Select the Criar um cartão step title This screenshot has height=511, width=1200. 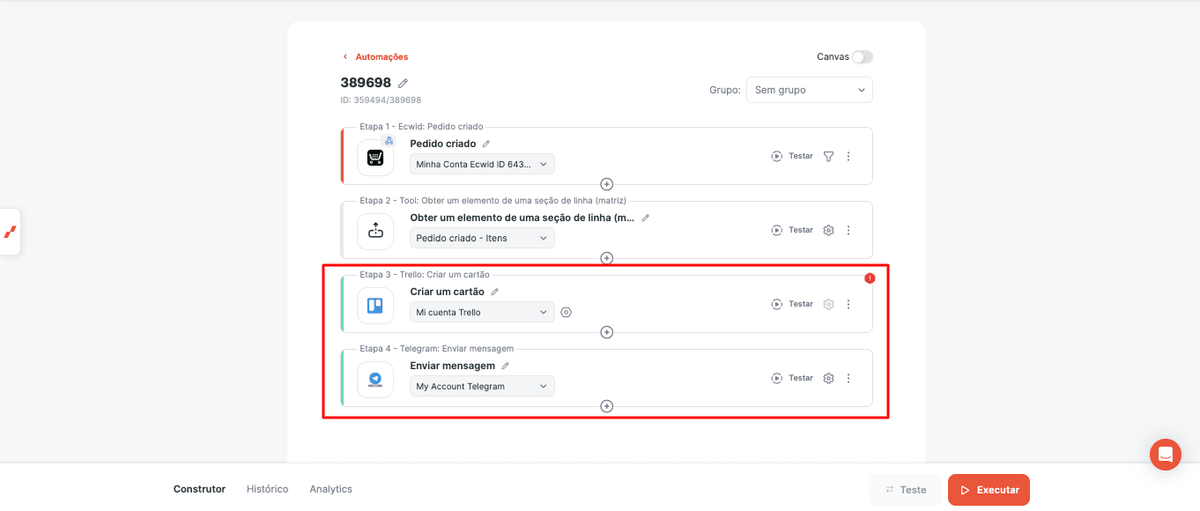[x=447, y=292]
